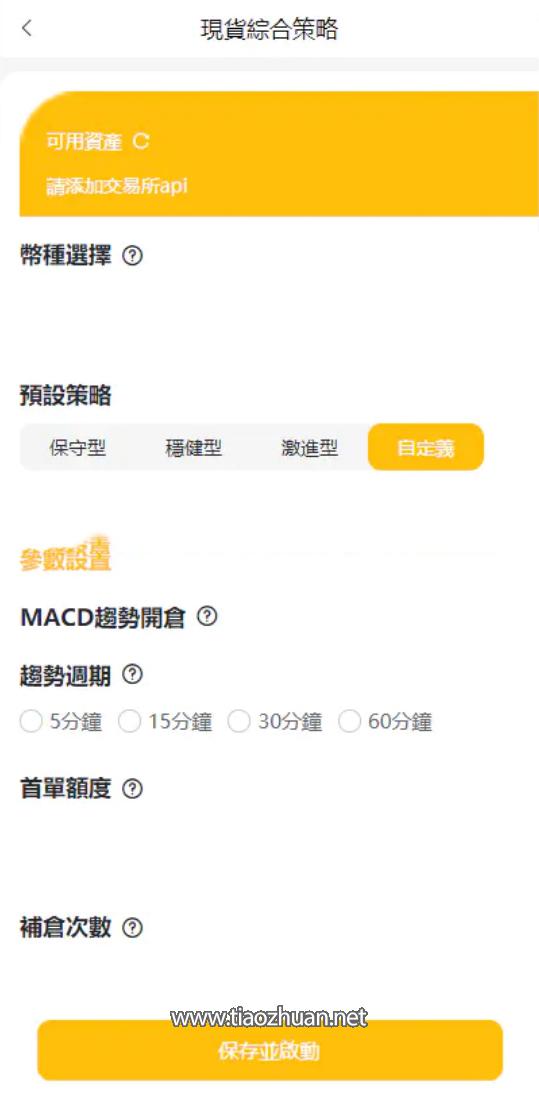
Task: Select the 5分鐘 trend period
Action: 61,721
